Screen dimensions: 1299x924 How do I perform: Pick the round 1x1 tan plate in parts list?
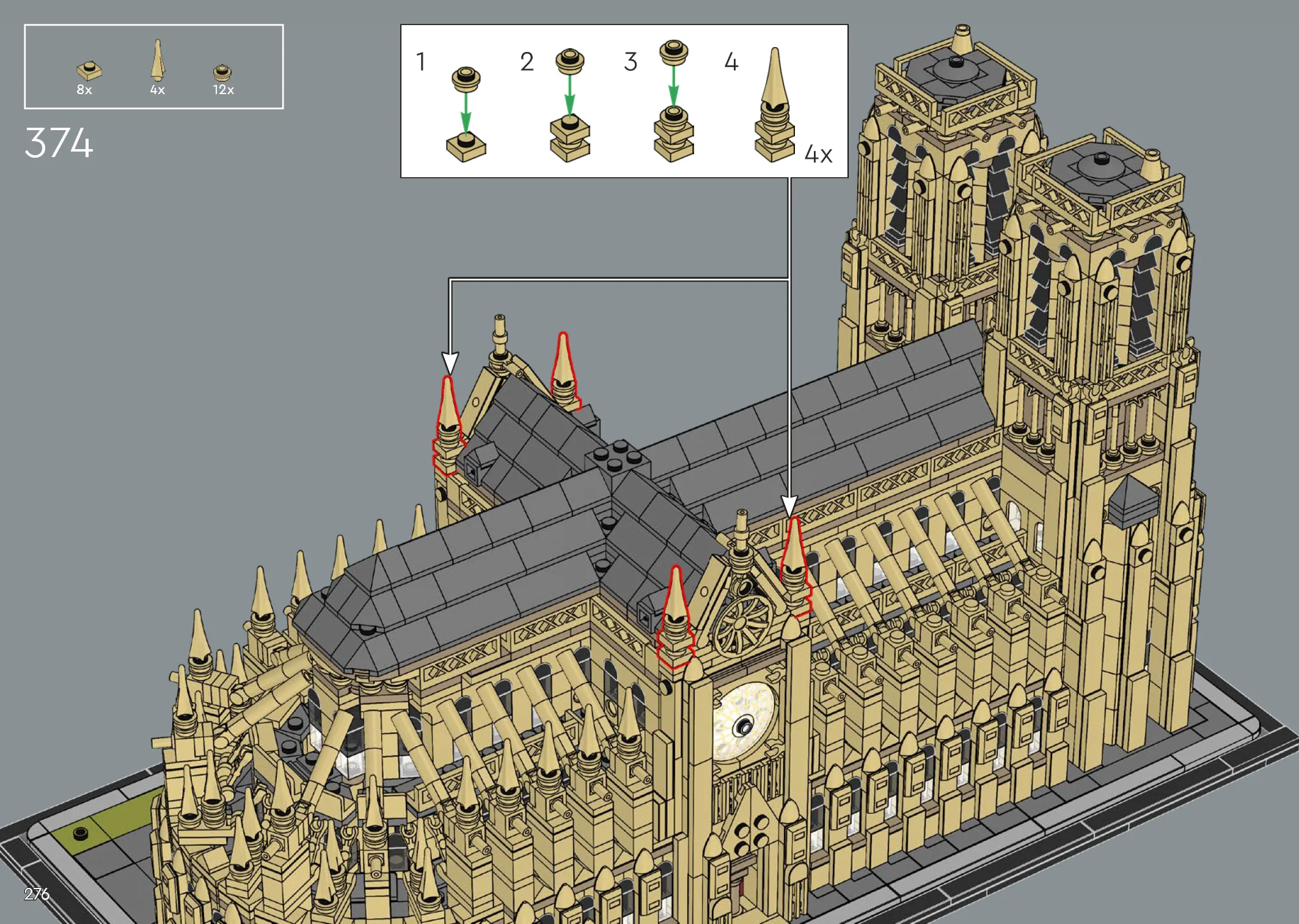click(x=222, y=73)
